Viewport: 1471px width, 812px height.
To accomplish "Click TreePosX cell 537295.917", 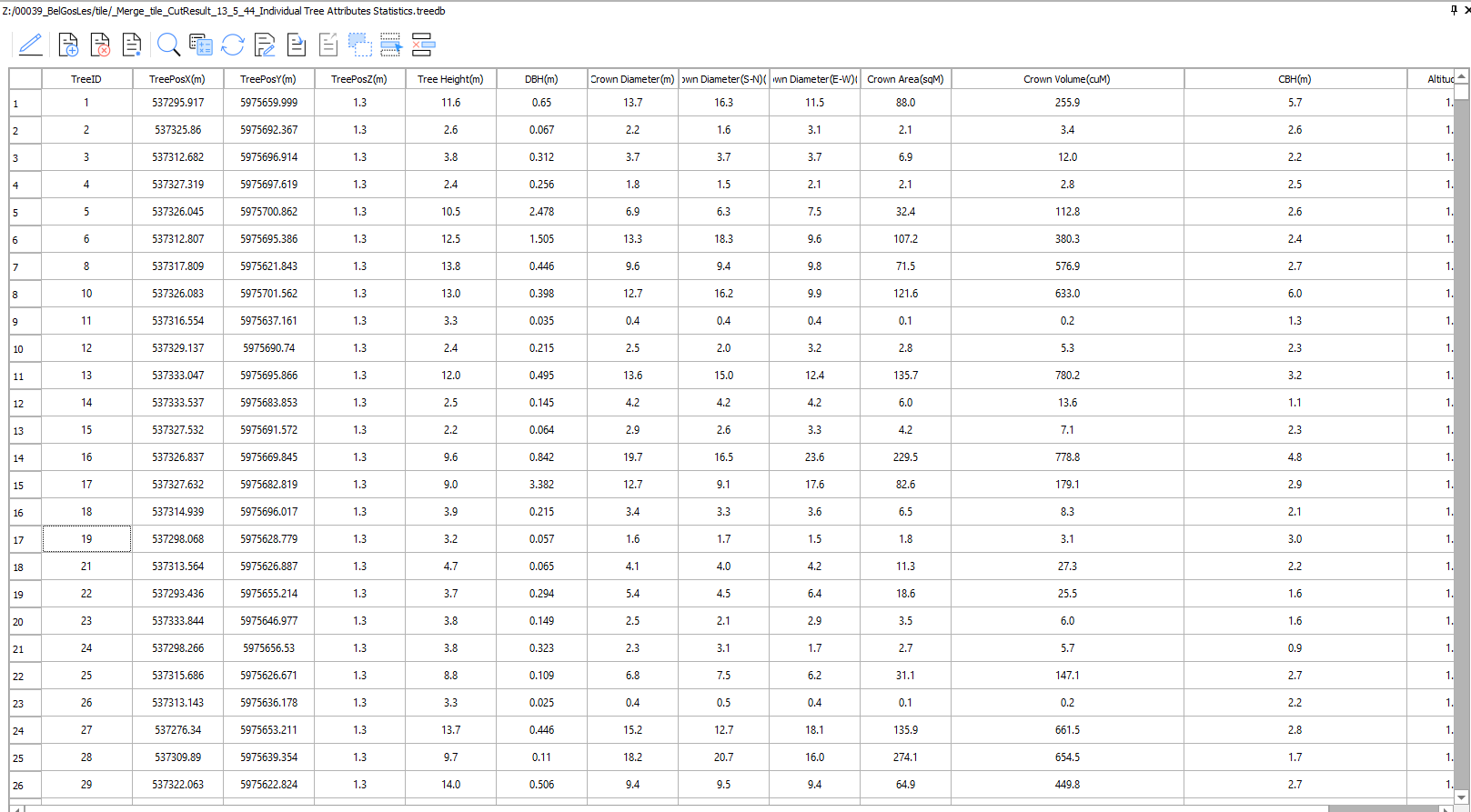I will click(x=177, y=103).
